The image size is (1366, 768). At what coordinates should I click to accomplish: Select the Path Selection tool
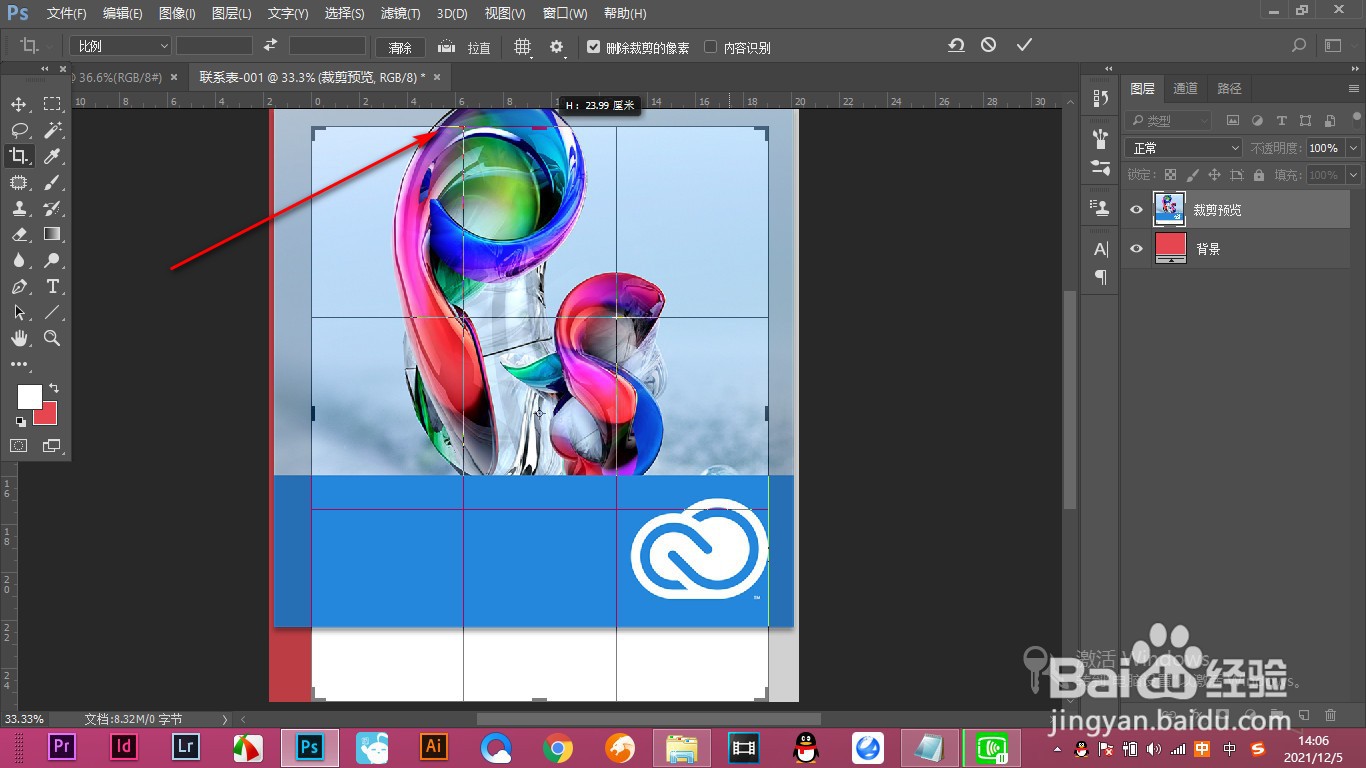[x=19, y=312]
